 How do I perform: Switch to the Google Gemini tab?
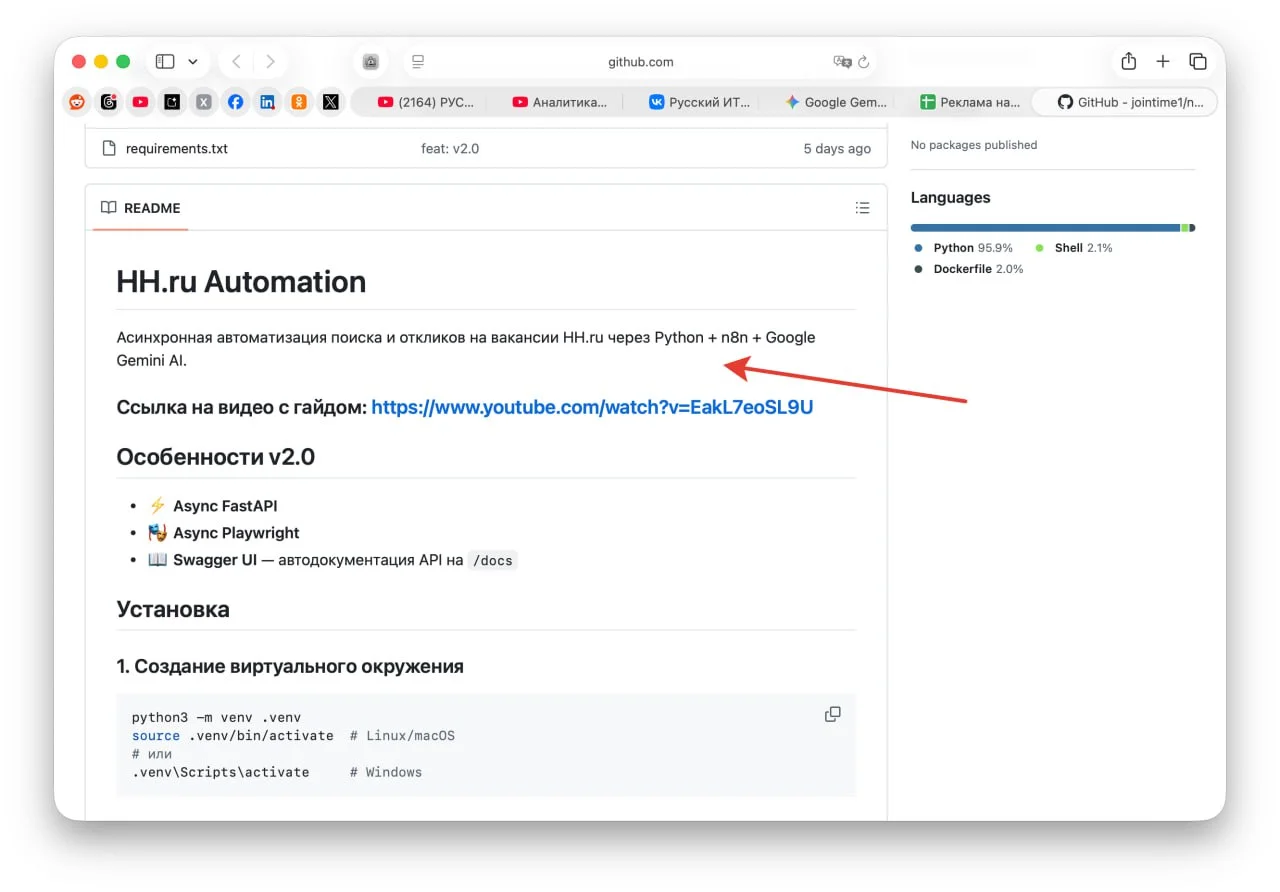pos(836,102)
